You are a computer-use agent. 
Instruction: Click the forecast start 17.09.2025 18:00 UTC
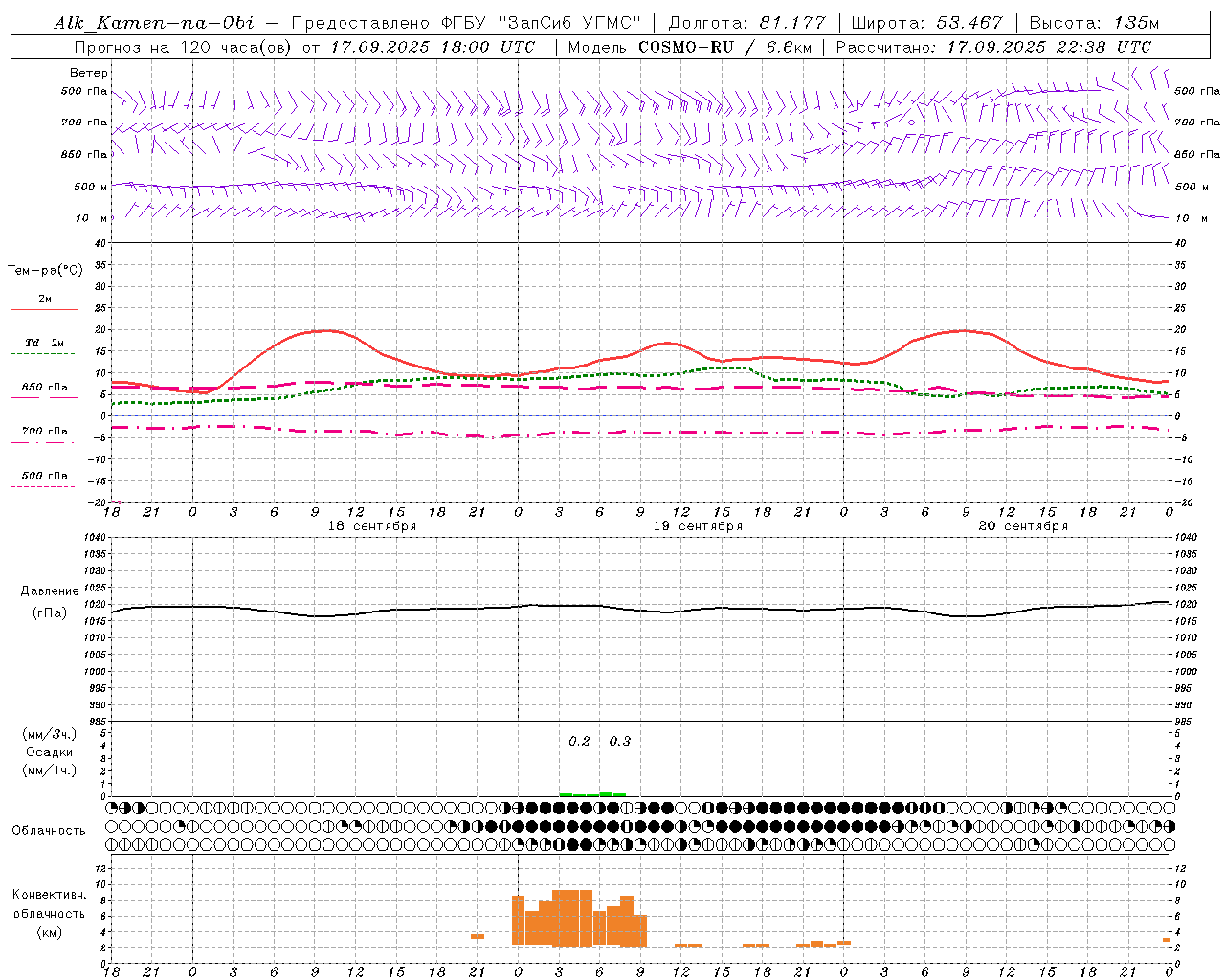pyautogui.click(x=433, y=47)
